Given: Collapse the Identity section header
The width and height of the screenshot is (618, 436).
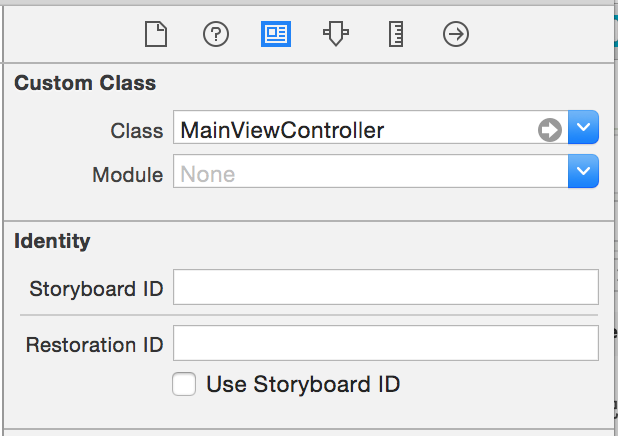Looking at the screenshot, I should point(52,241).
